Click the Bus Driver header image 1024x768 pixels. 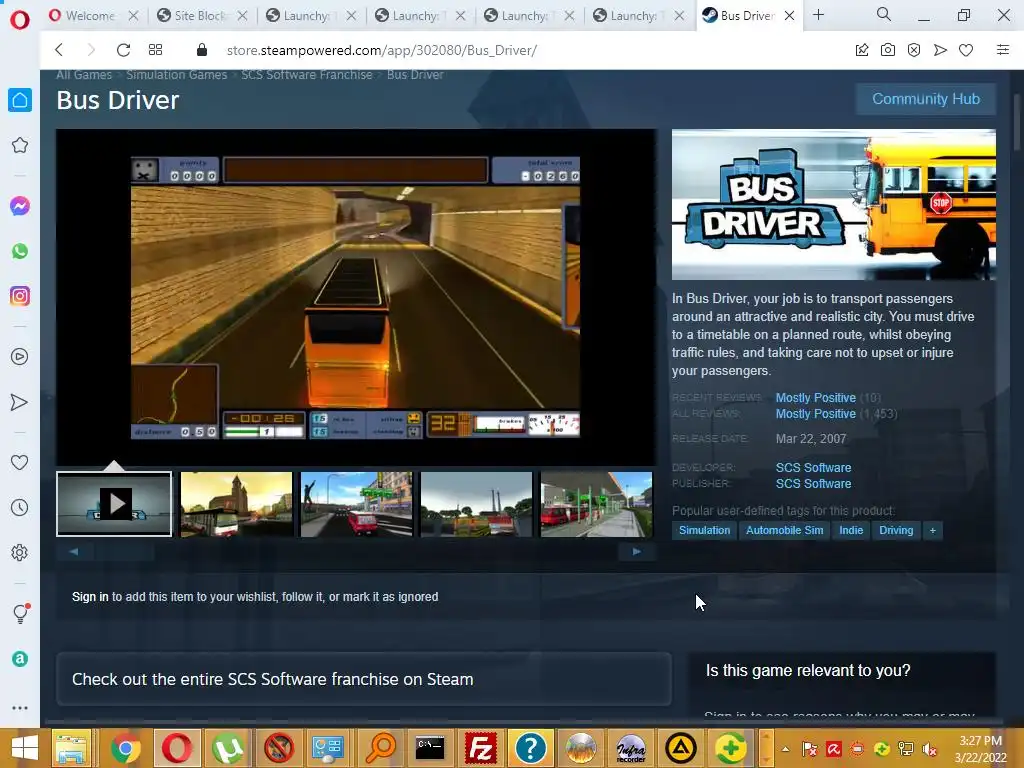point(834,204)
